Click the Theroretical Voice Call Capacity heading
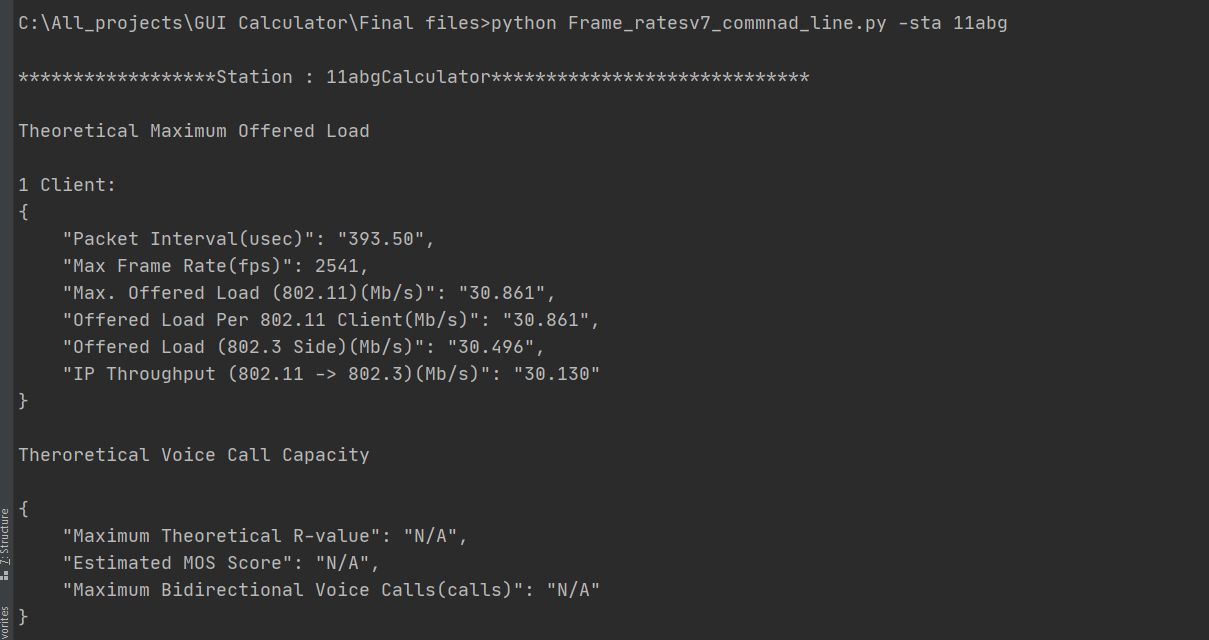The width and height of the screenshot is (1209, 640). (x=194, y=455)
